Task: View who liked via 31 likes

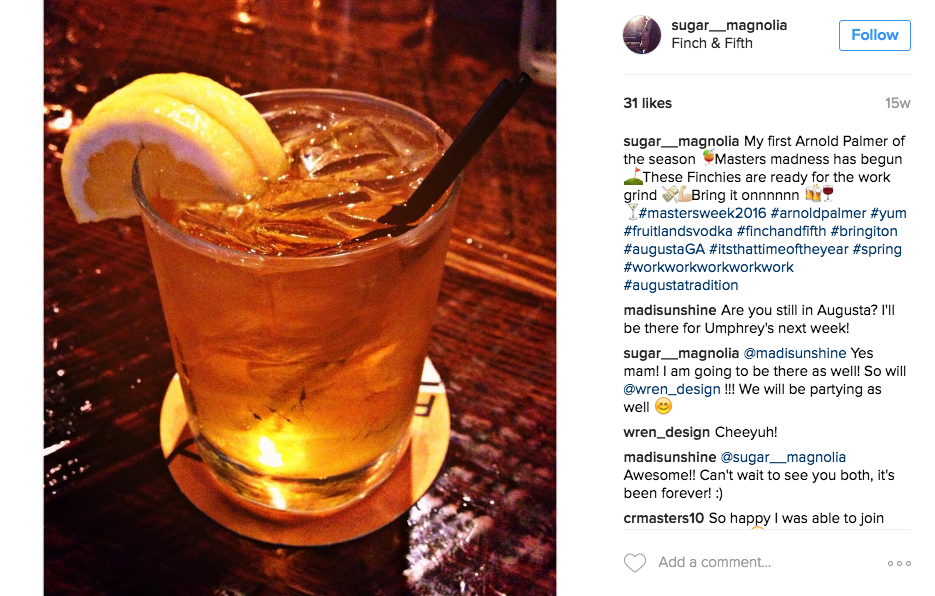Action: [647, 103]
